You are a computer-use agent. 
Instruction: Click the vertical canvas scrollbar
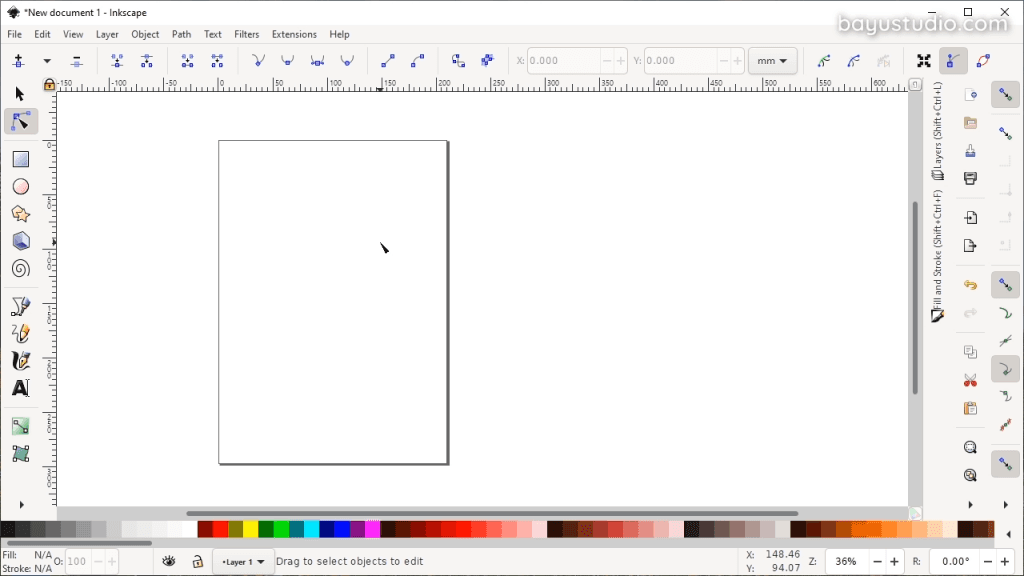pyautogui.click(x=916, y=298)
